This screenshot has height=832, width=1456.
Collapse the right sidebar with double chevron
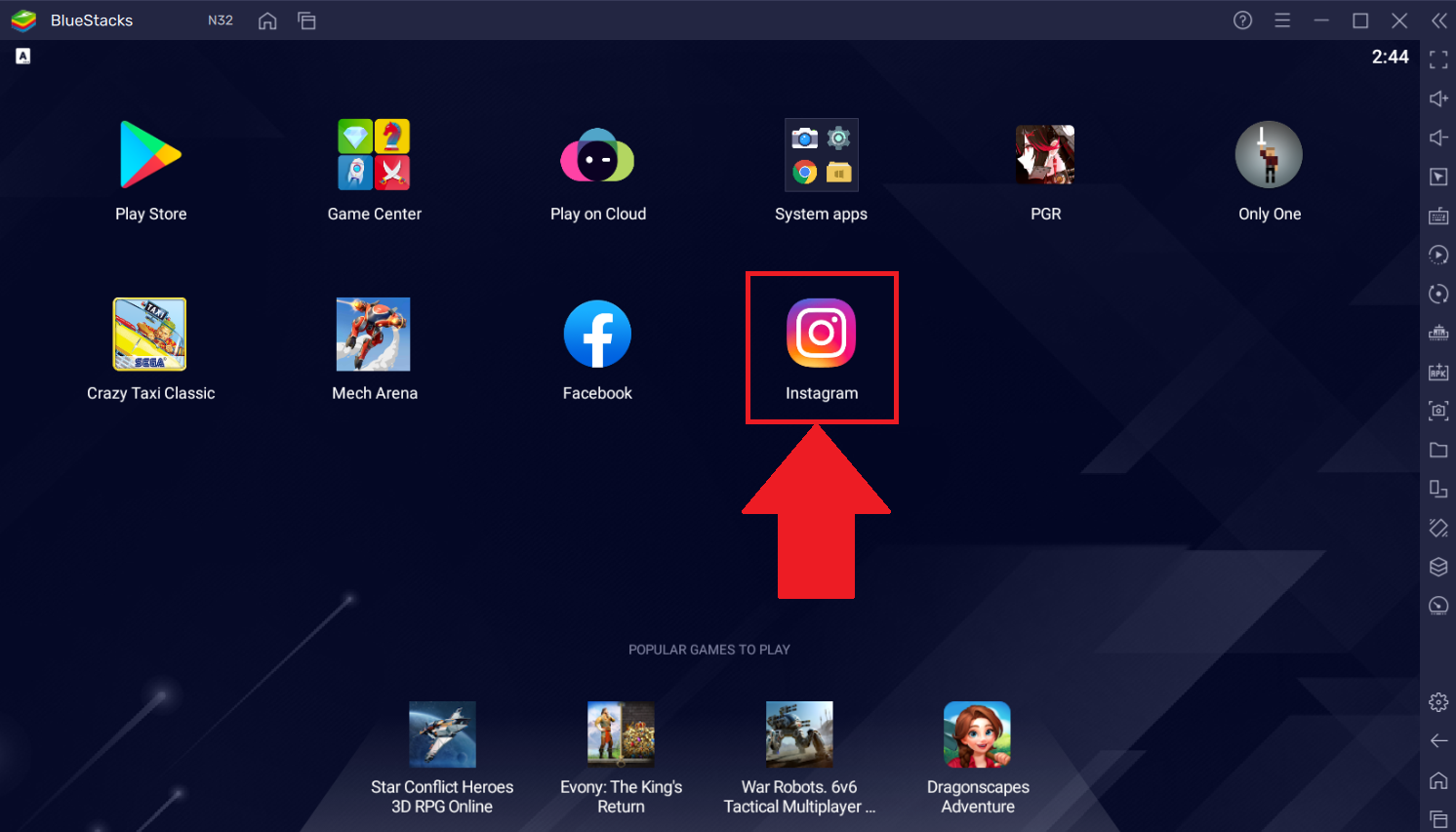click(1438, 20)
